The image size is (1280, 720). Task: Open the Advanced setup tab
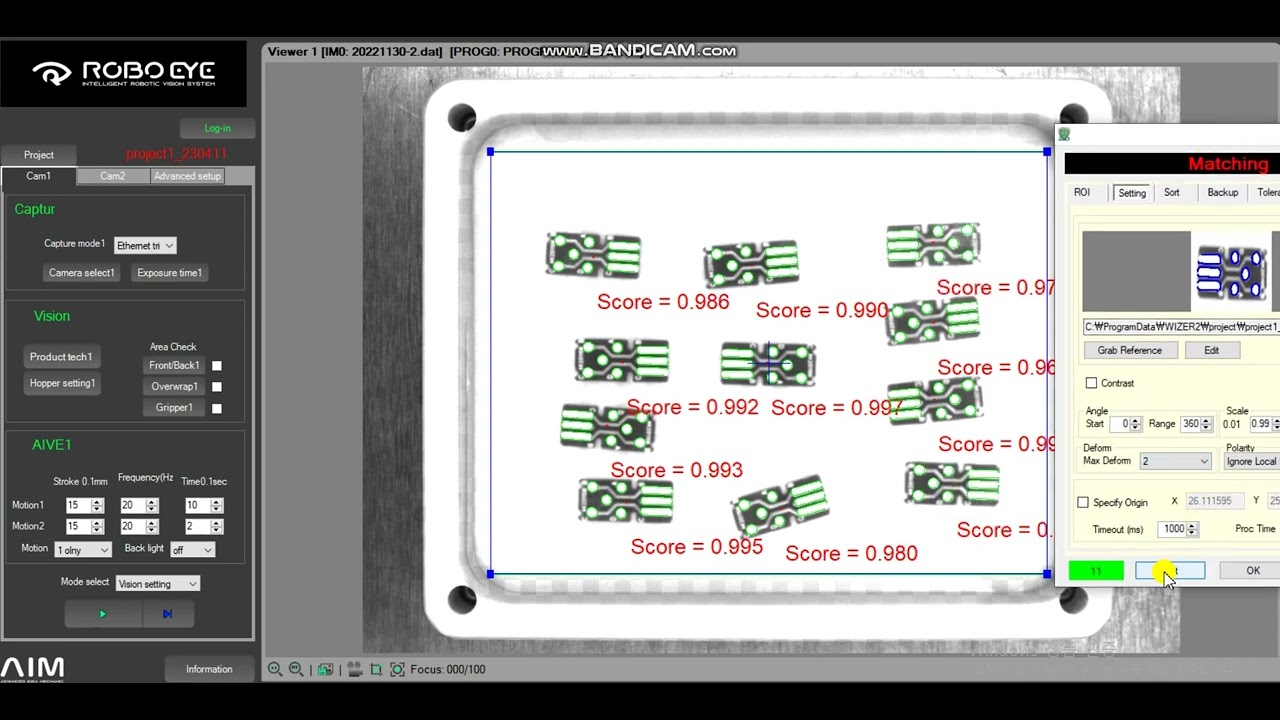(187, 176)
